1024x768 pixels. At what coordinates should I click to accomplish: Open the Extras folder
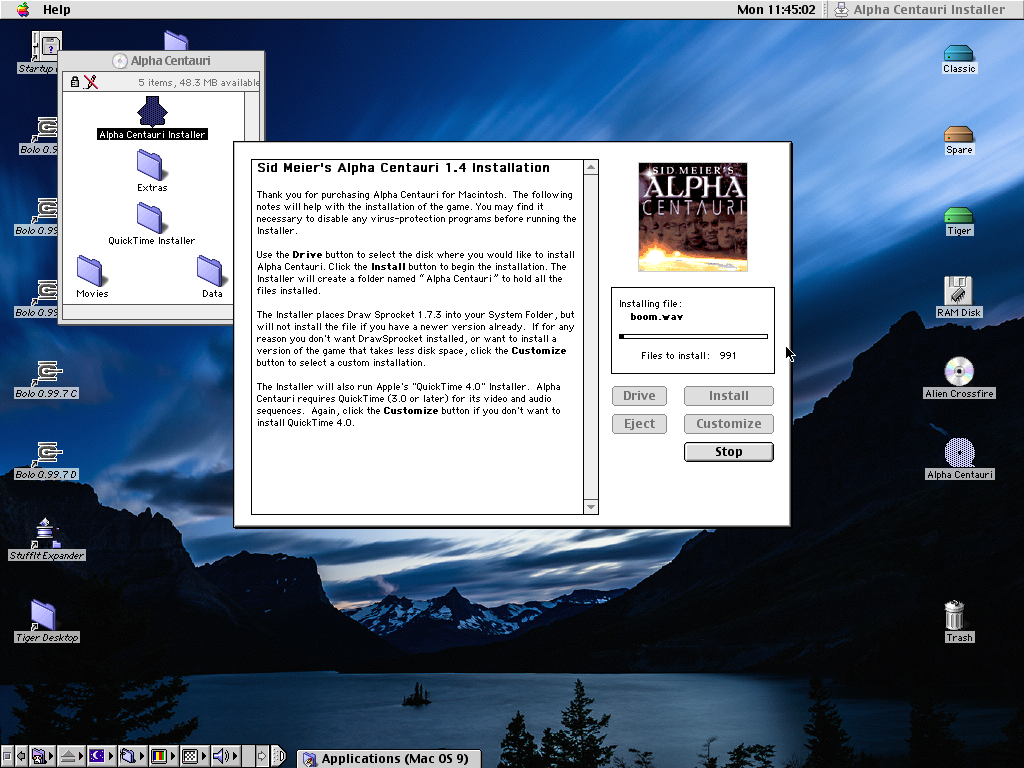(x=150, y=165)
